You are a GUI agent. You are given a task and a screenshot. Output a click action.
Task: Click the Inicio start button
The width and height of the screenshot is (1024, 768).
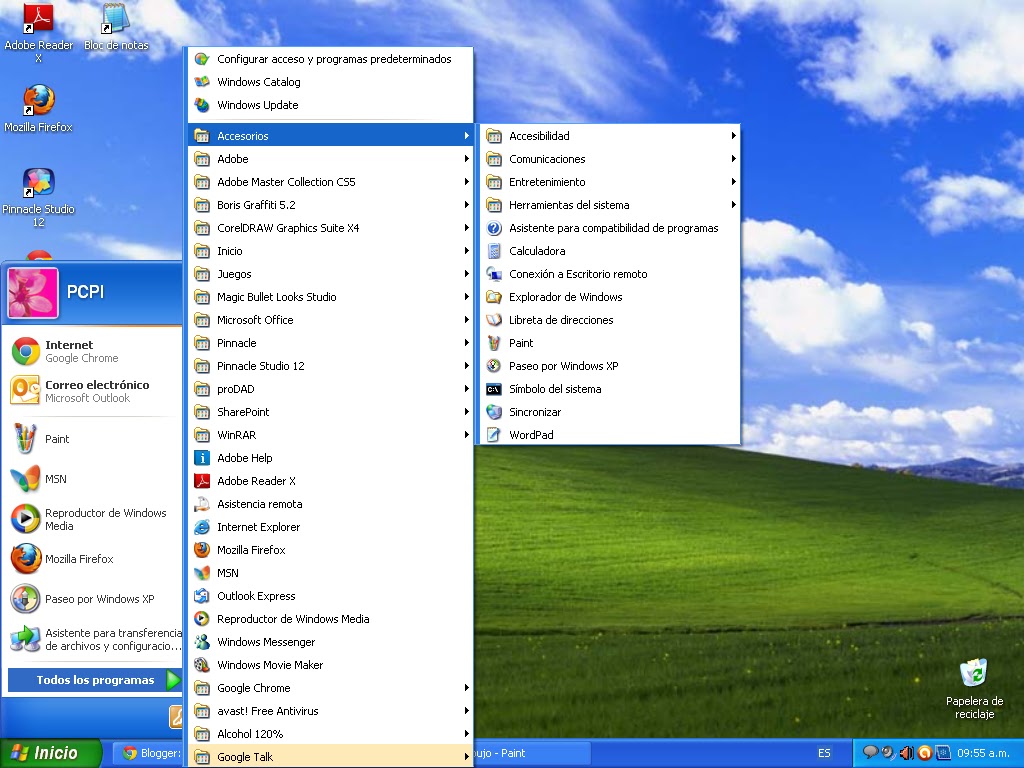pos(50,753)
